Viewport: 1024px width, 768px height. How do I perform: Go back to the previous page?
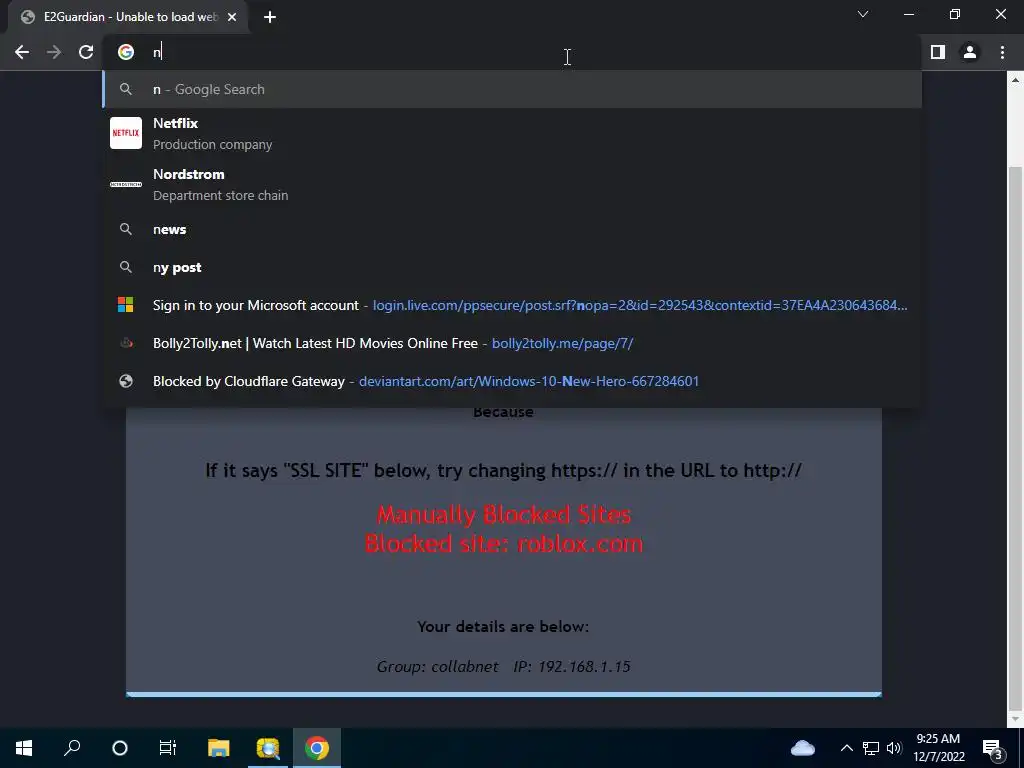[22, 52]
